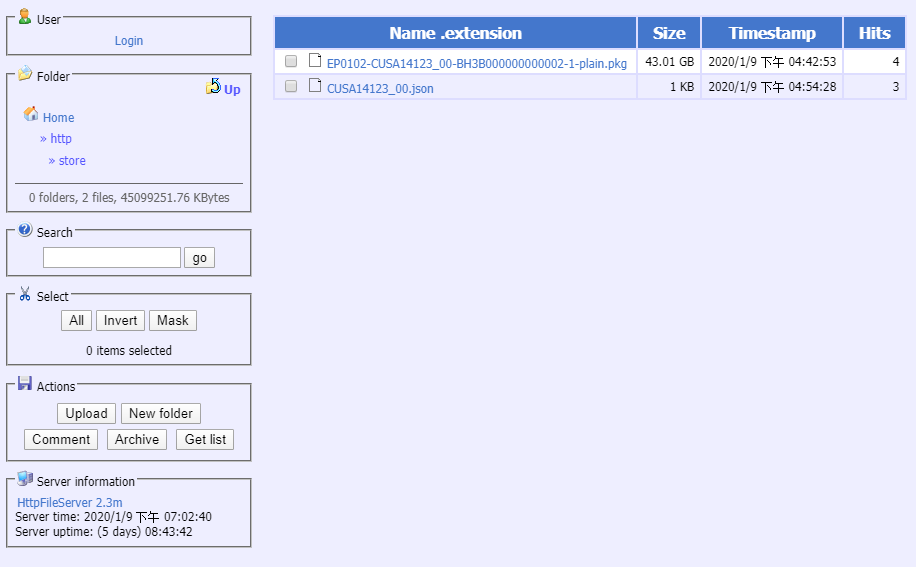Image resolution: width=916 pixels, height=567 pixels.
Task: Click the Actions panel floppy disk icon
Action: (x=25, y=384)
